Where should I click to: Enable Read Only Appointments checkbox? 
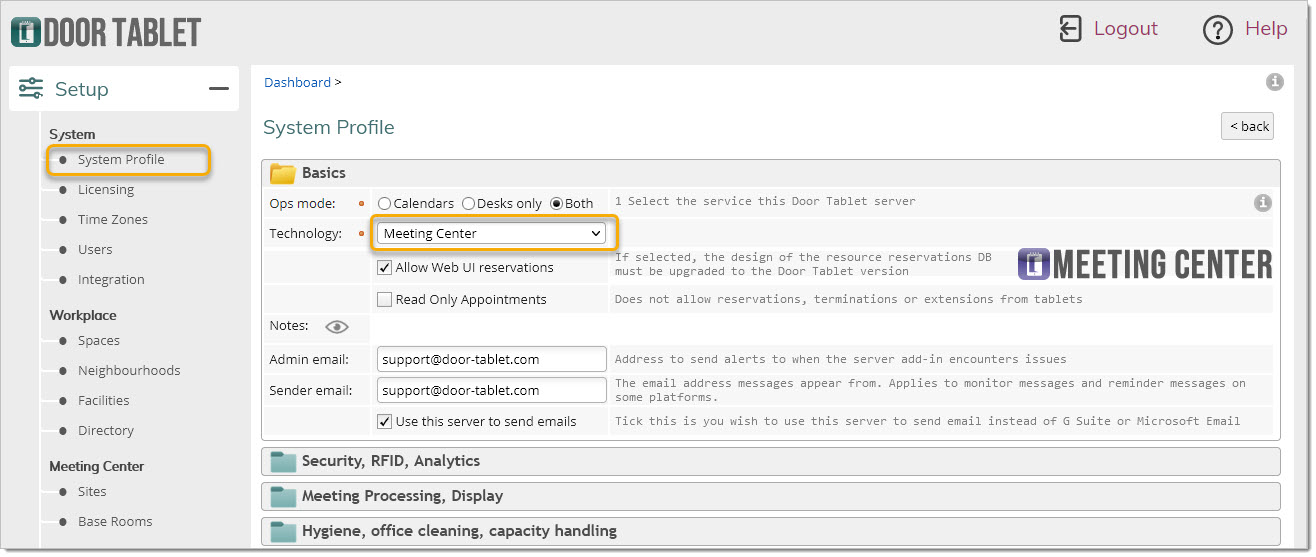(384, 300)
